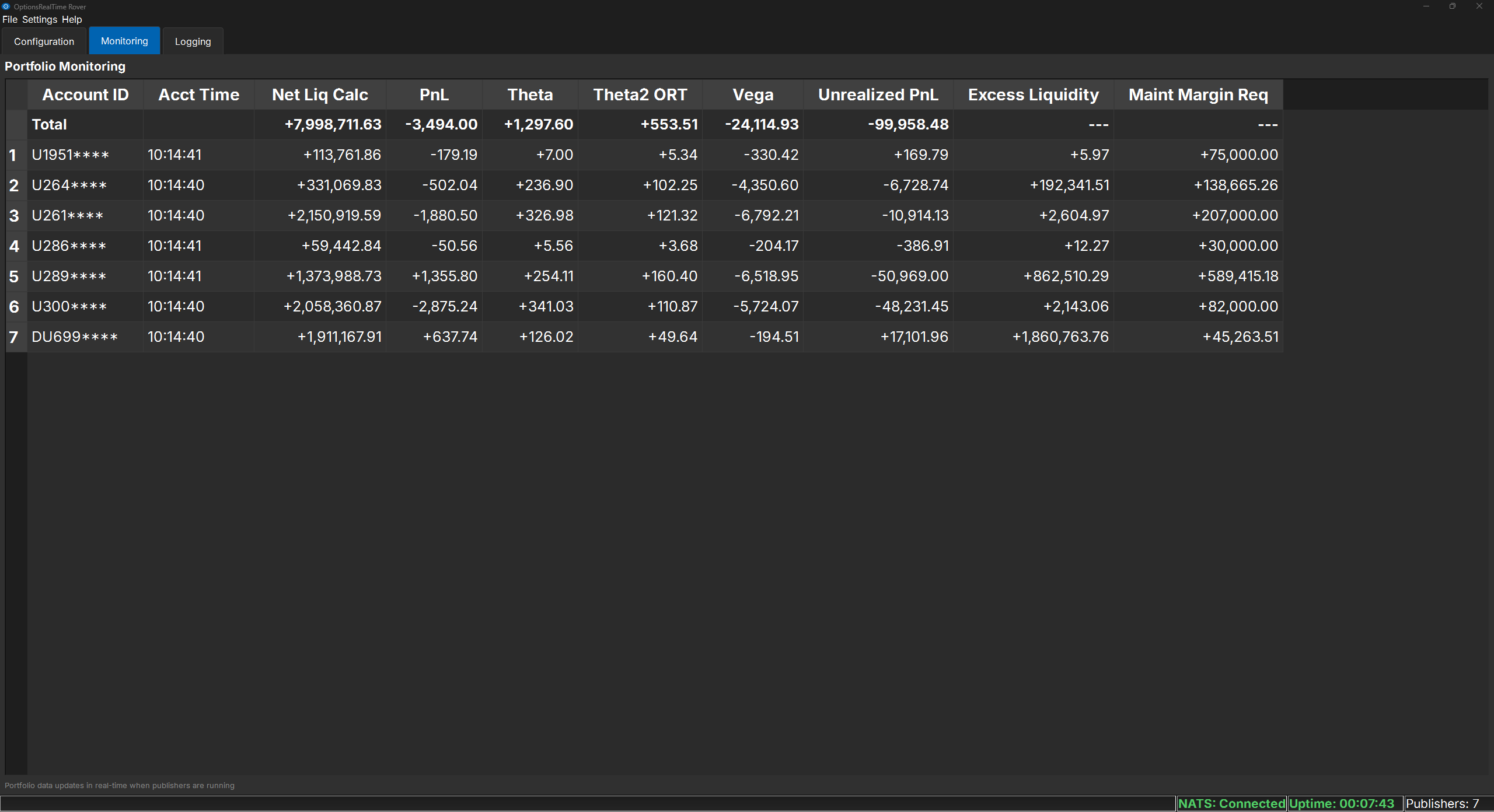Image resolution: width=1494 pixels, height=812 pixels.
Task: Open the File menu
Action: coord(9,19)
